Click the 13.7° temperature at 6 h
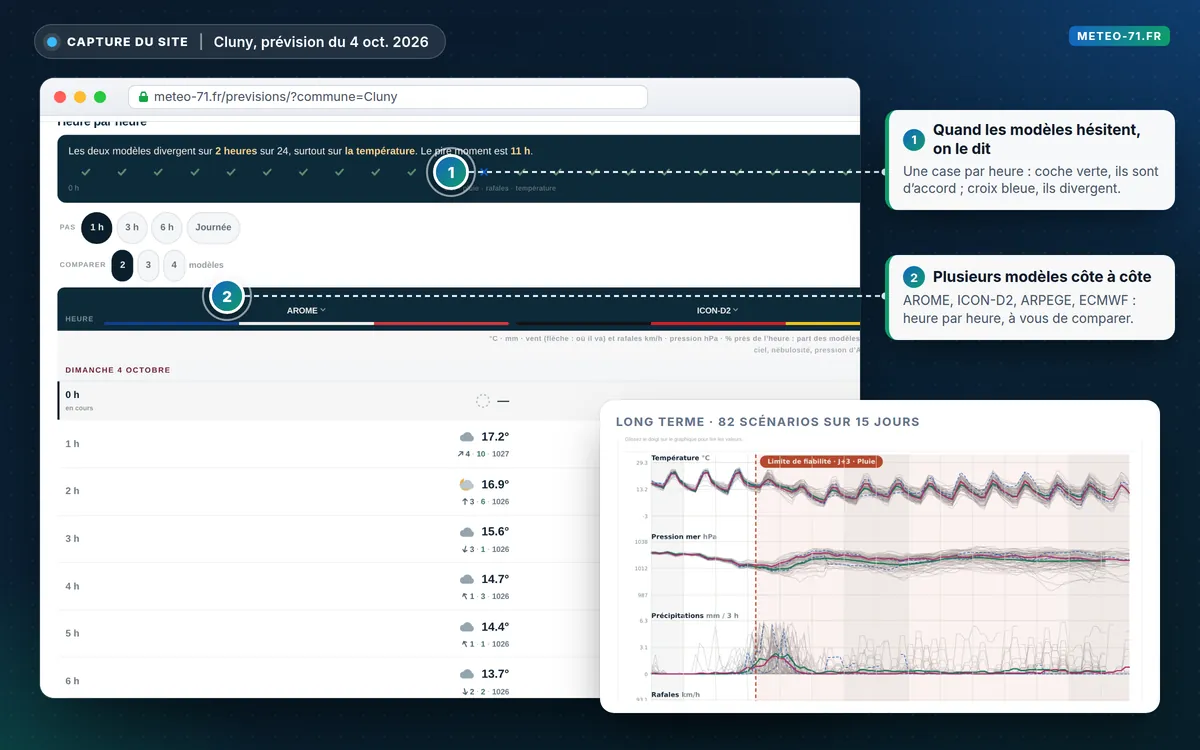The image size is (1200, 750). click(x=495, y=674)
